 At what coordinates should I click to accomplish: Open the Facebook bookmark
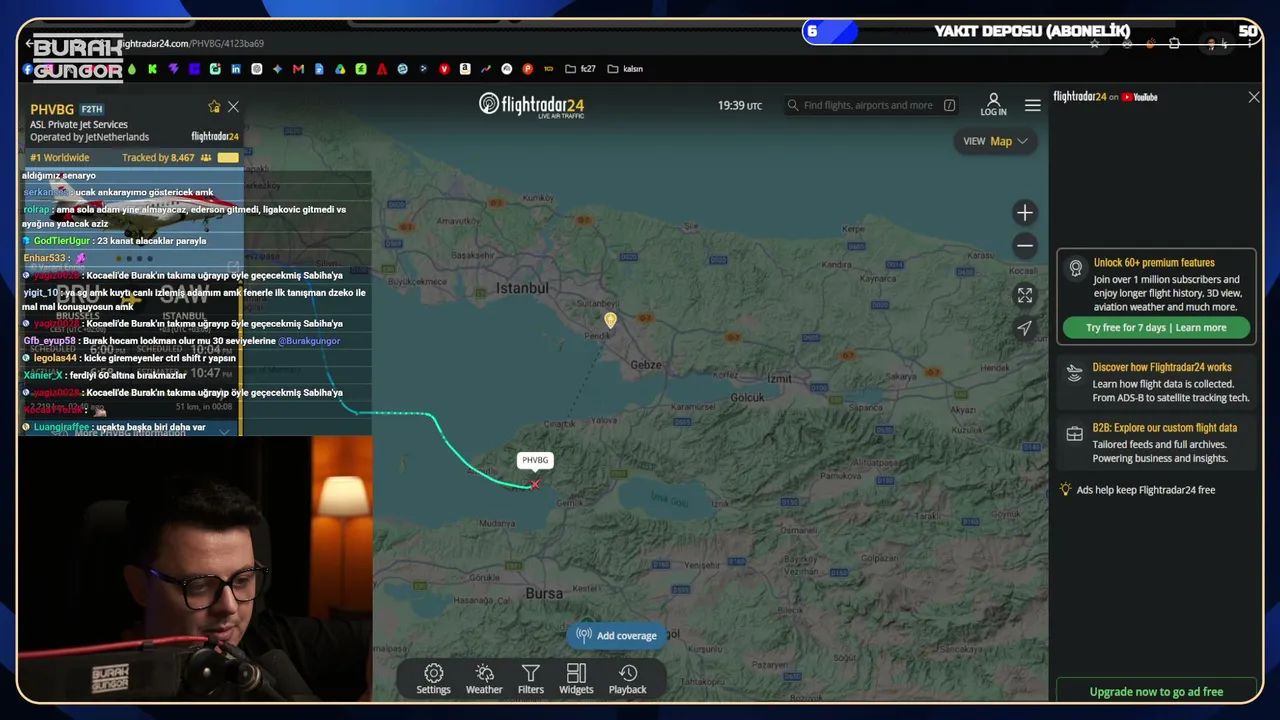pyautogui.click(x=28, y=69)
